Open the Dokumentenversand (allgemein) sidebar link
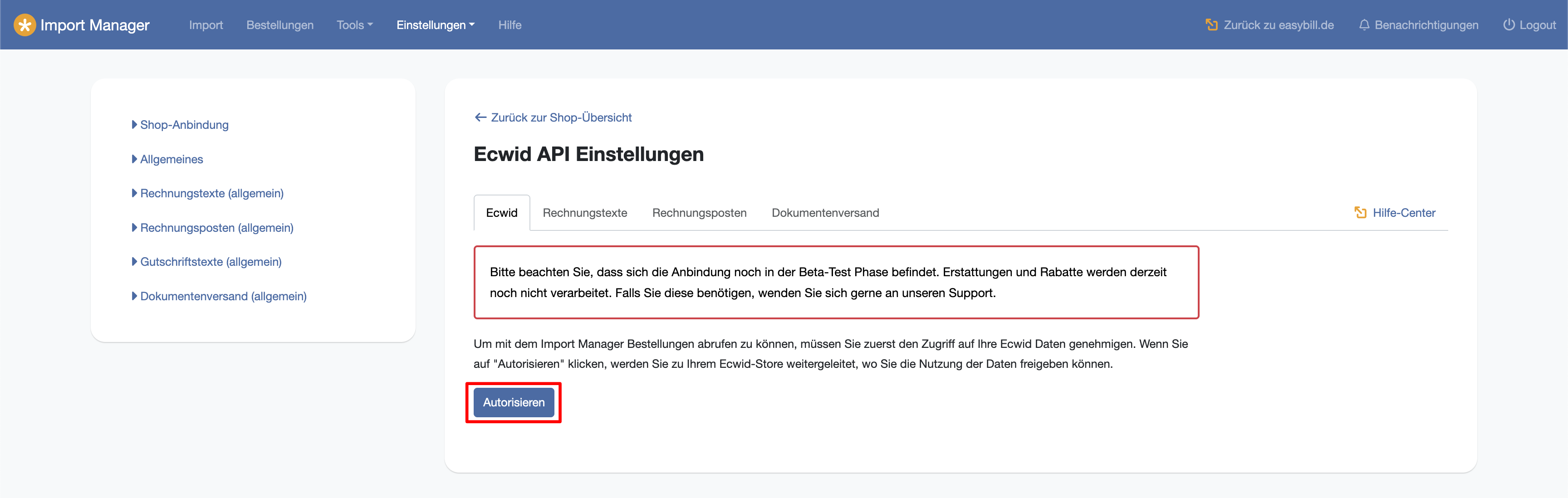Screen dimensions: 1568x498 point(223,296)
